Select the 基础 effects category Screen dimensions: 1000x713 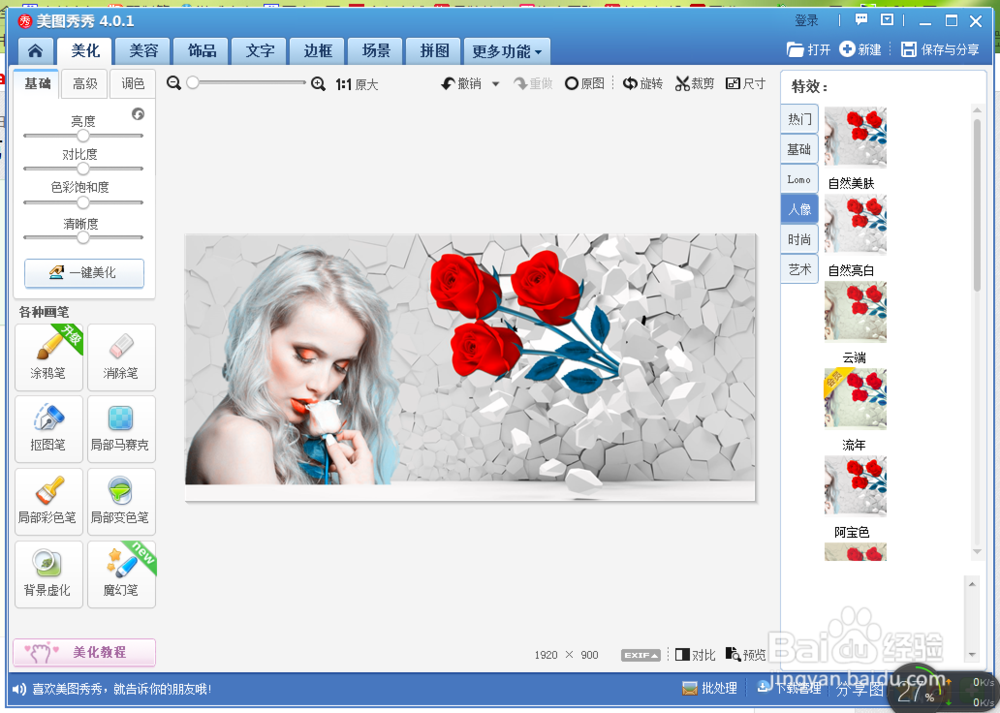[x=799, y=149]
